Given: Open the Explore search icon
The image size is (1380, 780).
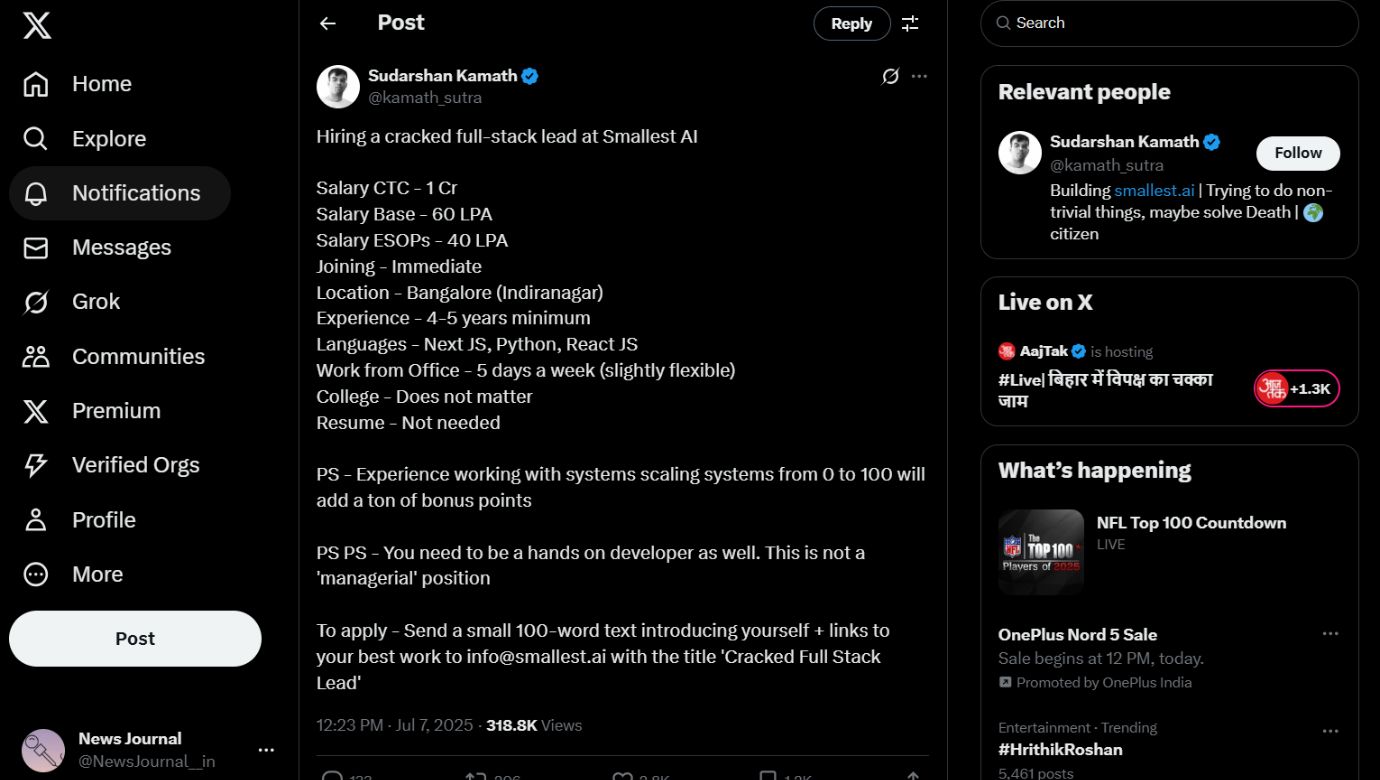Looking at the screenshot, I should click(x=36, y=139).
